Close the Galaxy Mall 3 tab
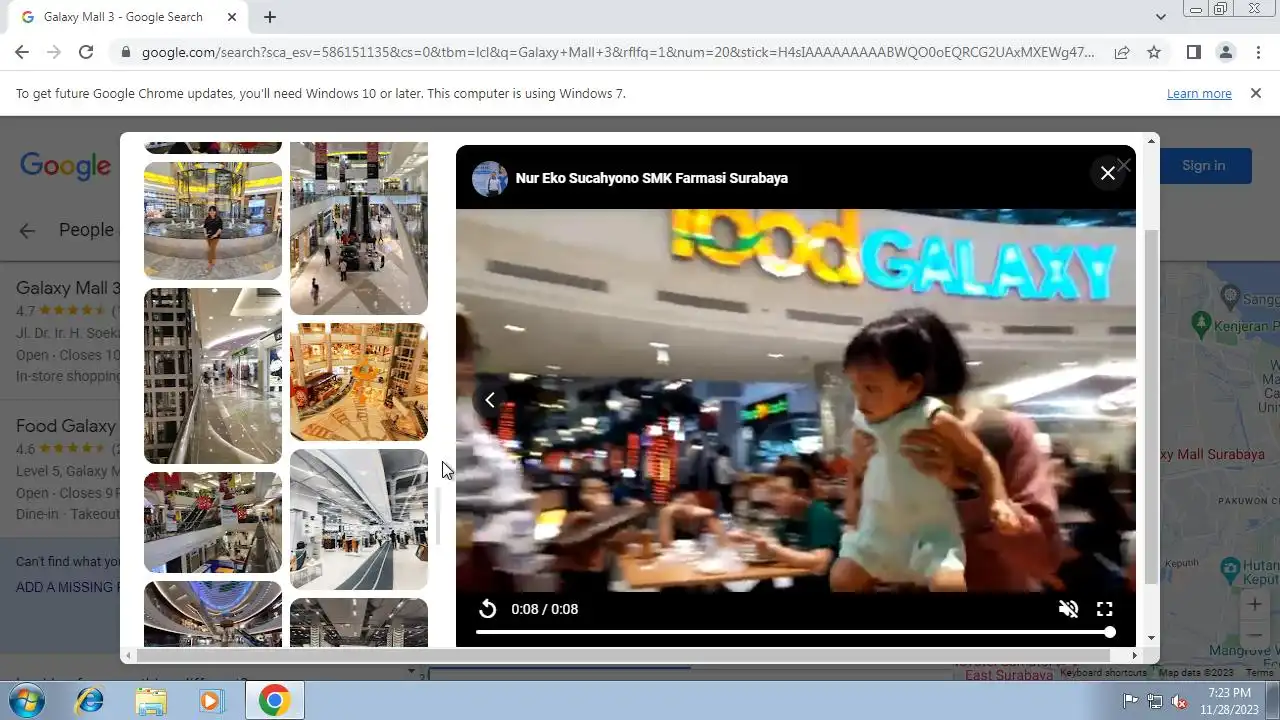Viewport: 1280px width, 720px height. pos(232,17)
